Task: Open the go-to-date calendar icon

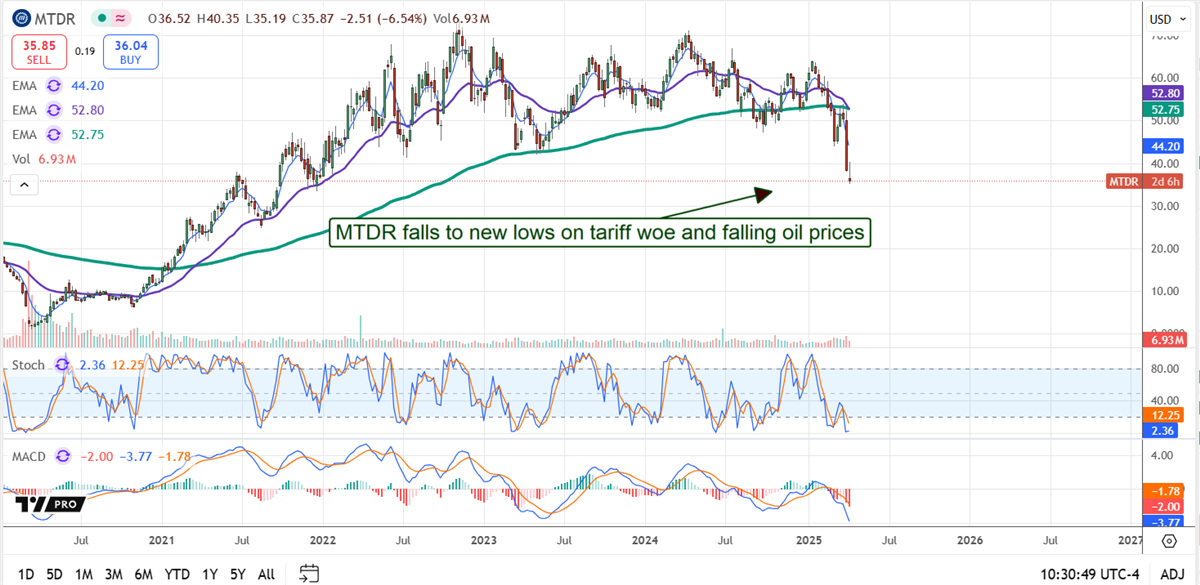Action: [x=309, y=573]
